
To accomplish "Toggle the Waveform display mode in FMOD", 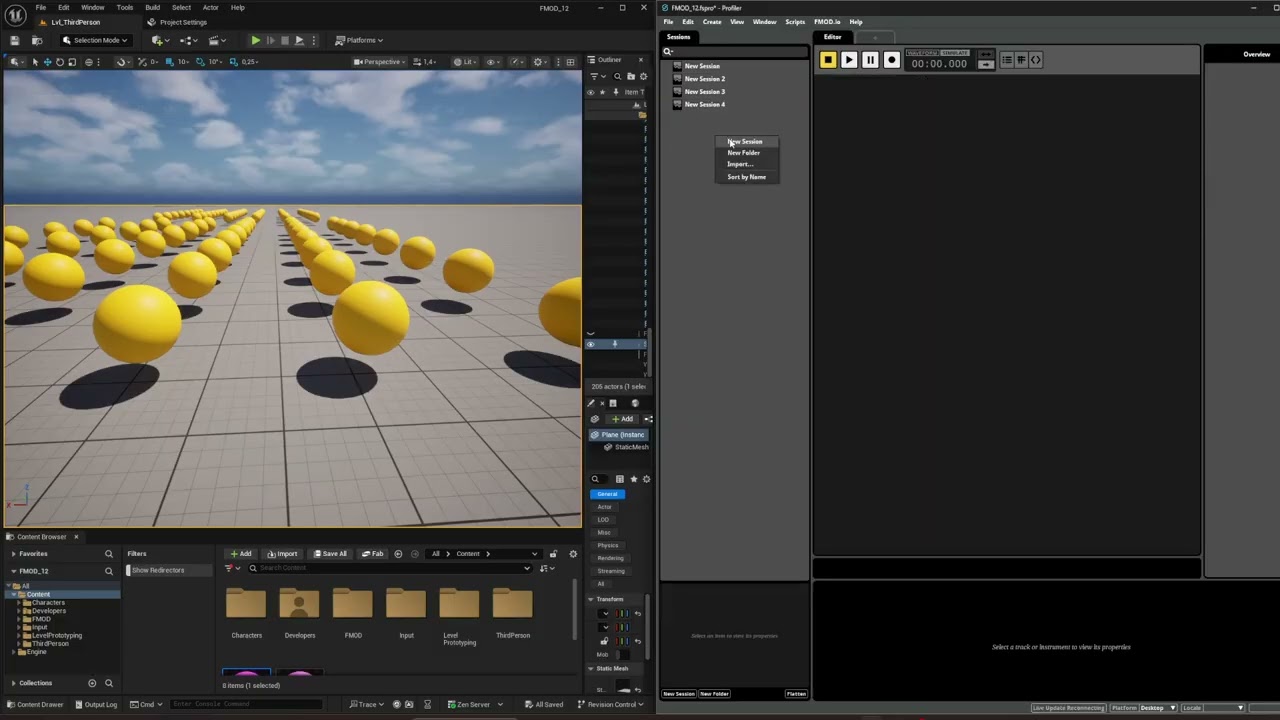I will 922,53.
